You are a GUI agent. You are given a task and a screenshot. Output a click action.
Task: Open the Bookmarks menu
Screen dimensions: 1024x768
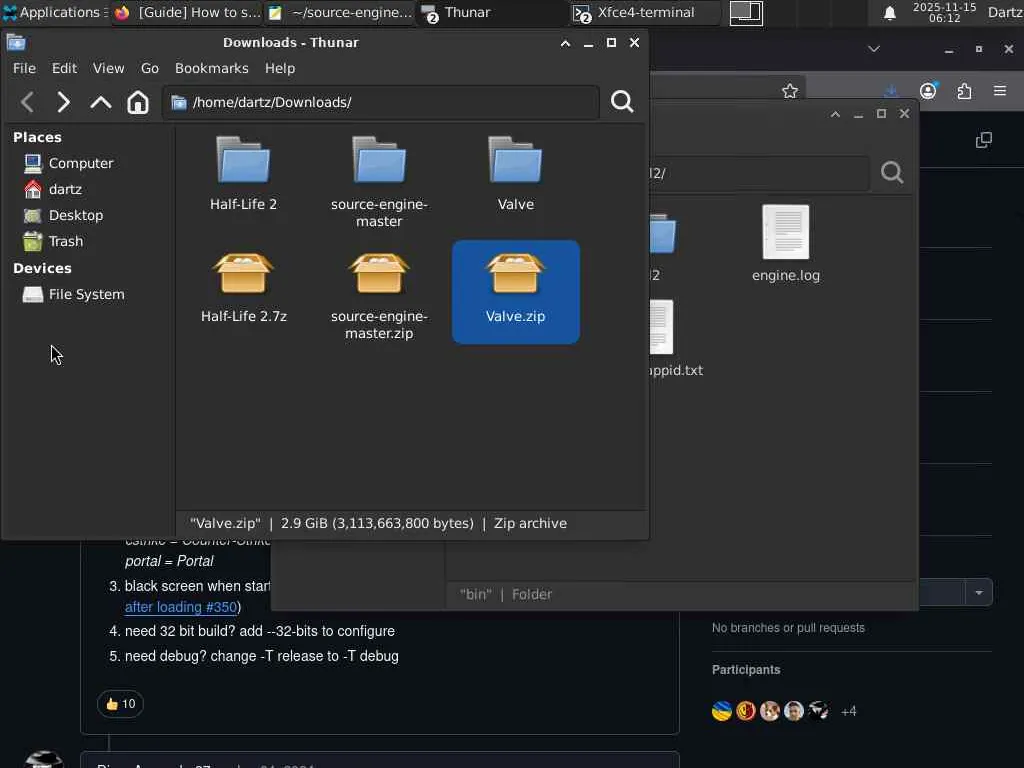[212, 68]
